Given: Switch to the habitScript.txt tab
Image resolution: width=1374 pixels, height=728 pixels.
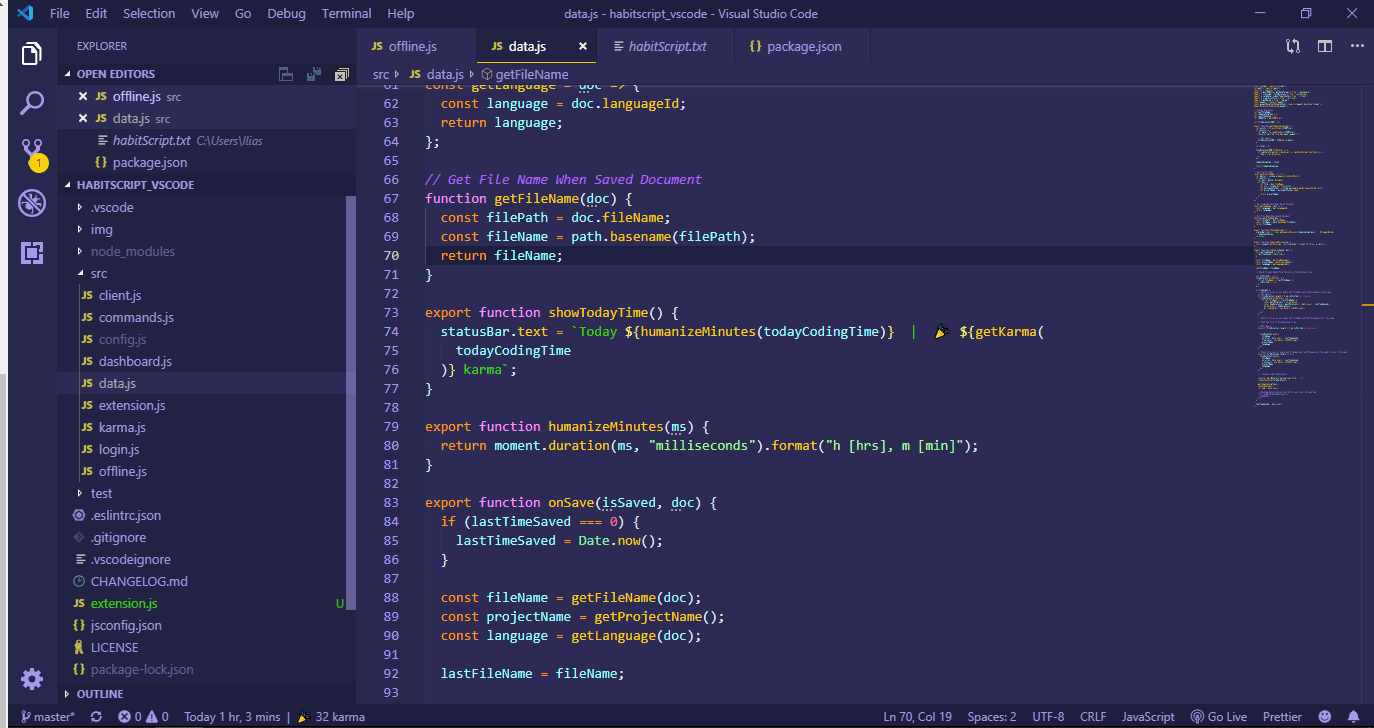Looking at the screenshot, I should [666, 46].
